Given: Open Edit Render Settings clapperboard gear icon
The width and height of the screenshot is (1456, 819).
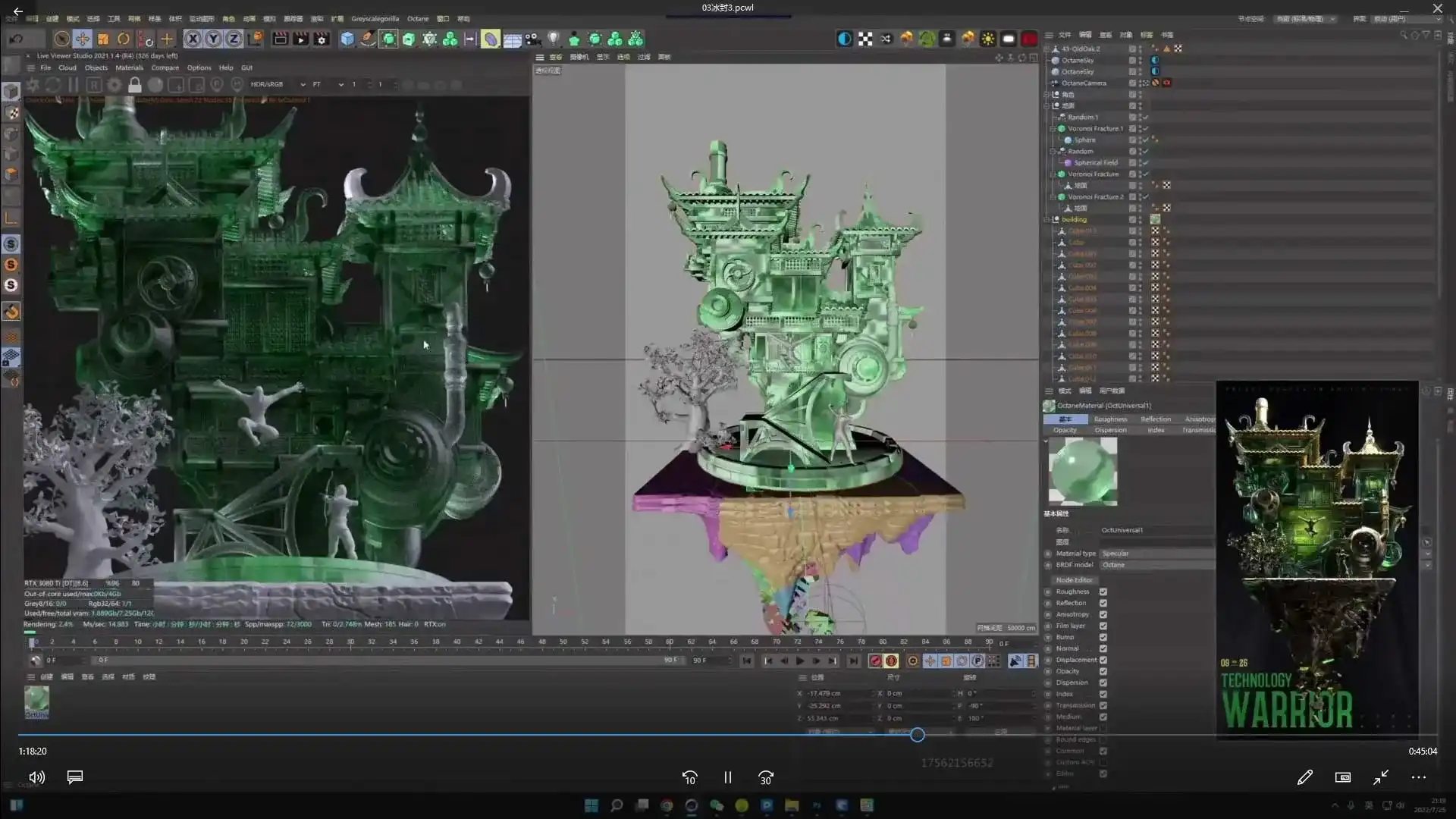Looking at the screenshot, I should (322, 39).
